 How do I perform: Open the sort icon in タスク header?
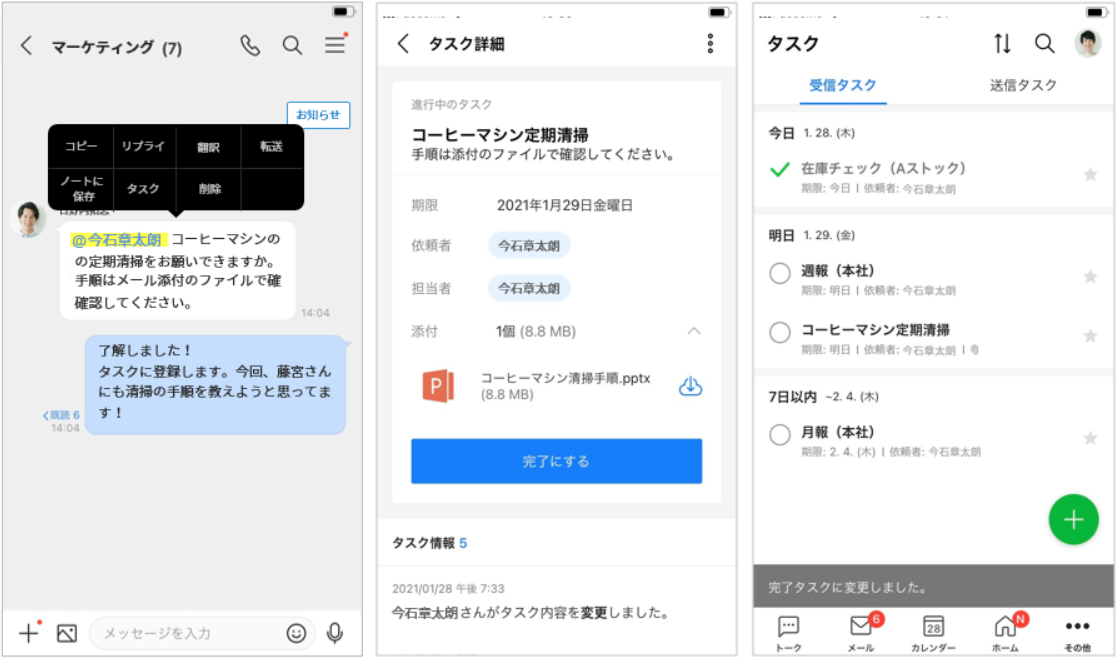[1002, 43]
